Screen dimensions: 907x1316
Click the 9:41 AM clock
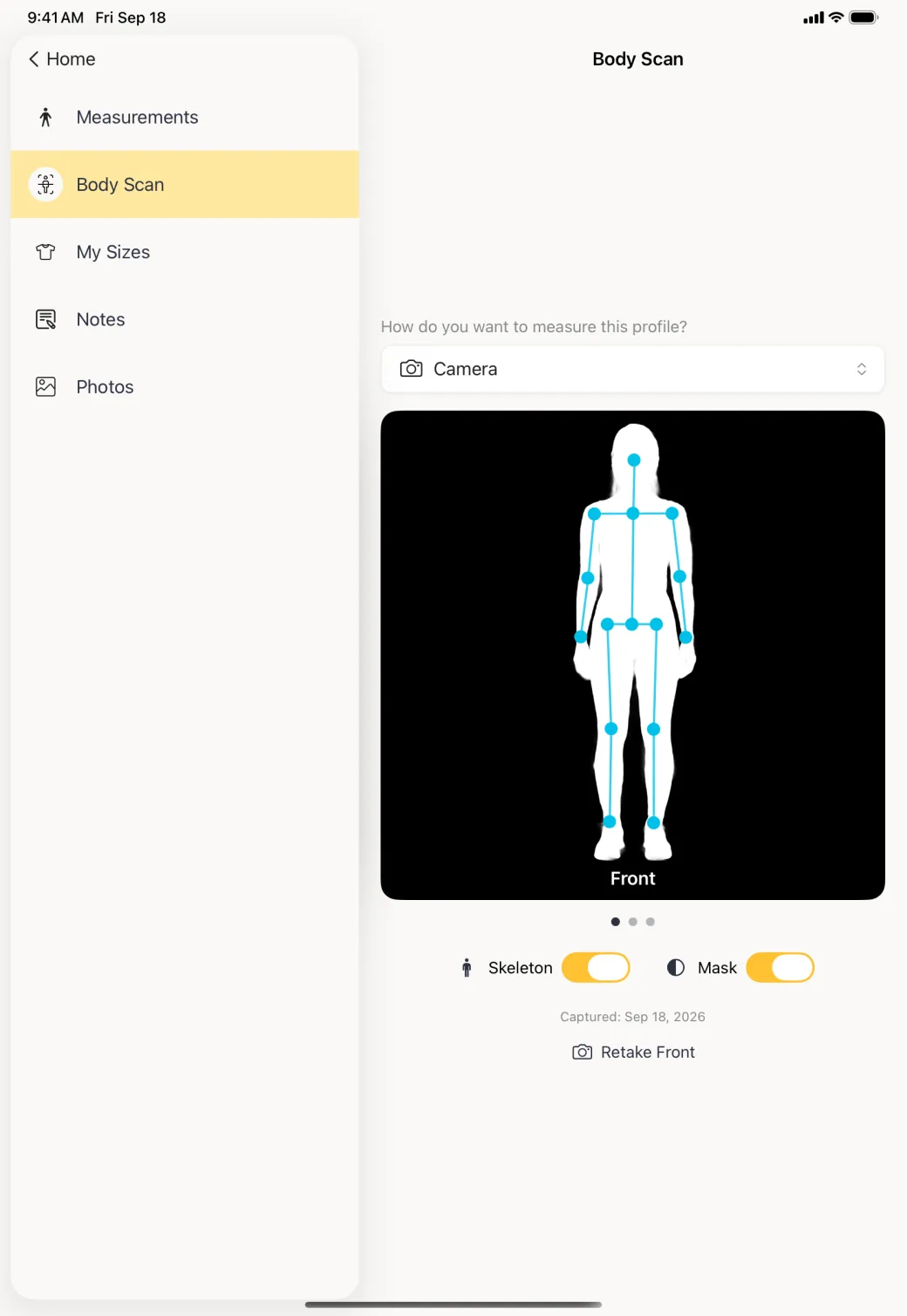[x=56, y=17]
